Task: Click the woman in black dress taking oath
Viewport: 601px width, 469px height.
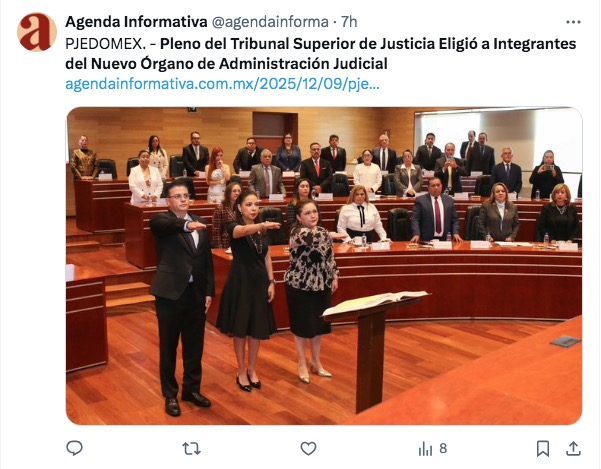Action: click(248, 290)
